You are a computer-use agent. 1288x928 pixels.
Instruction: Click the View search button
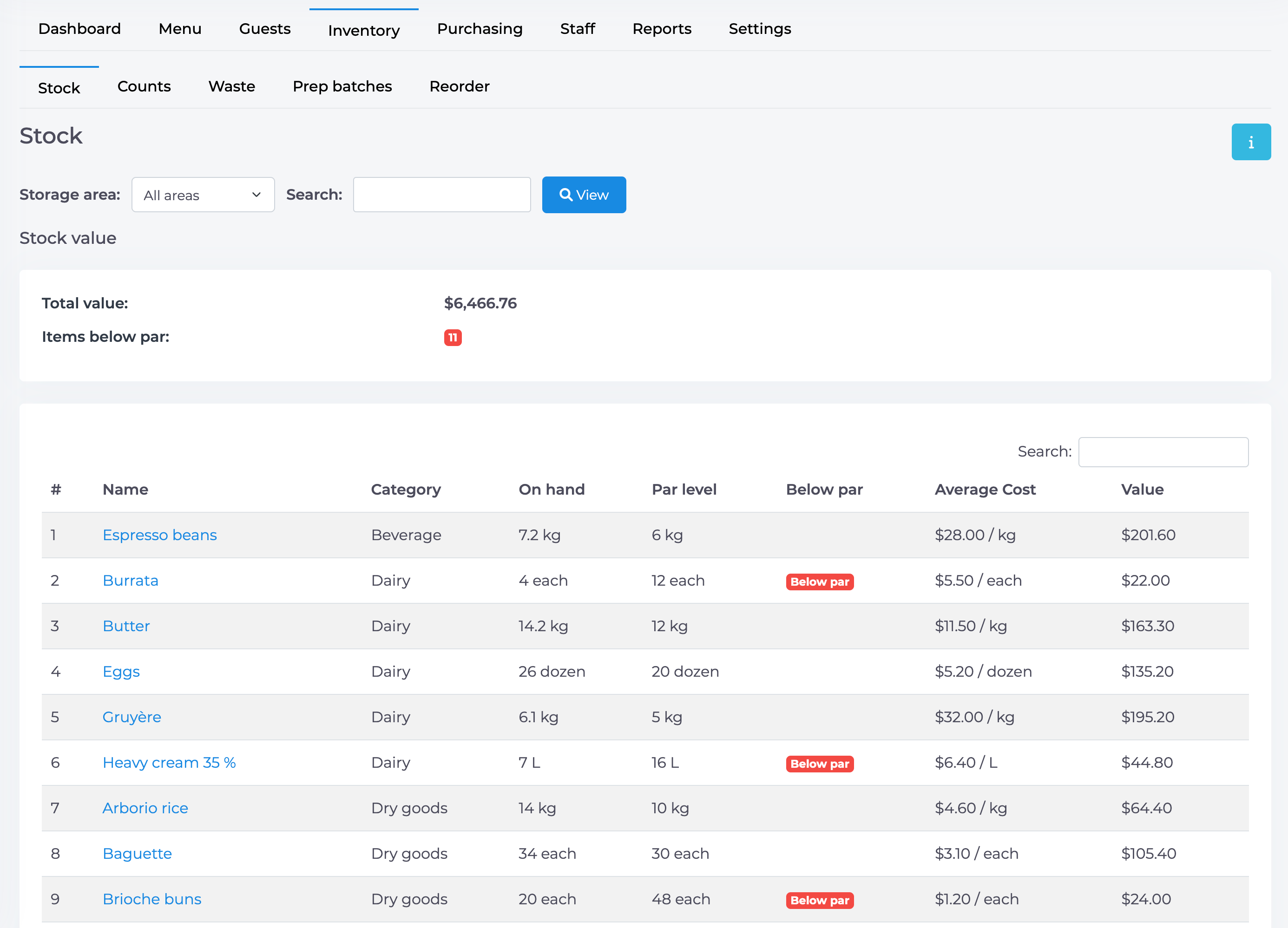(x=584, y=195)
